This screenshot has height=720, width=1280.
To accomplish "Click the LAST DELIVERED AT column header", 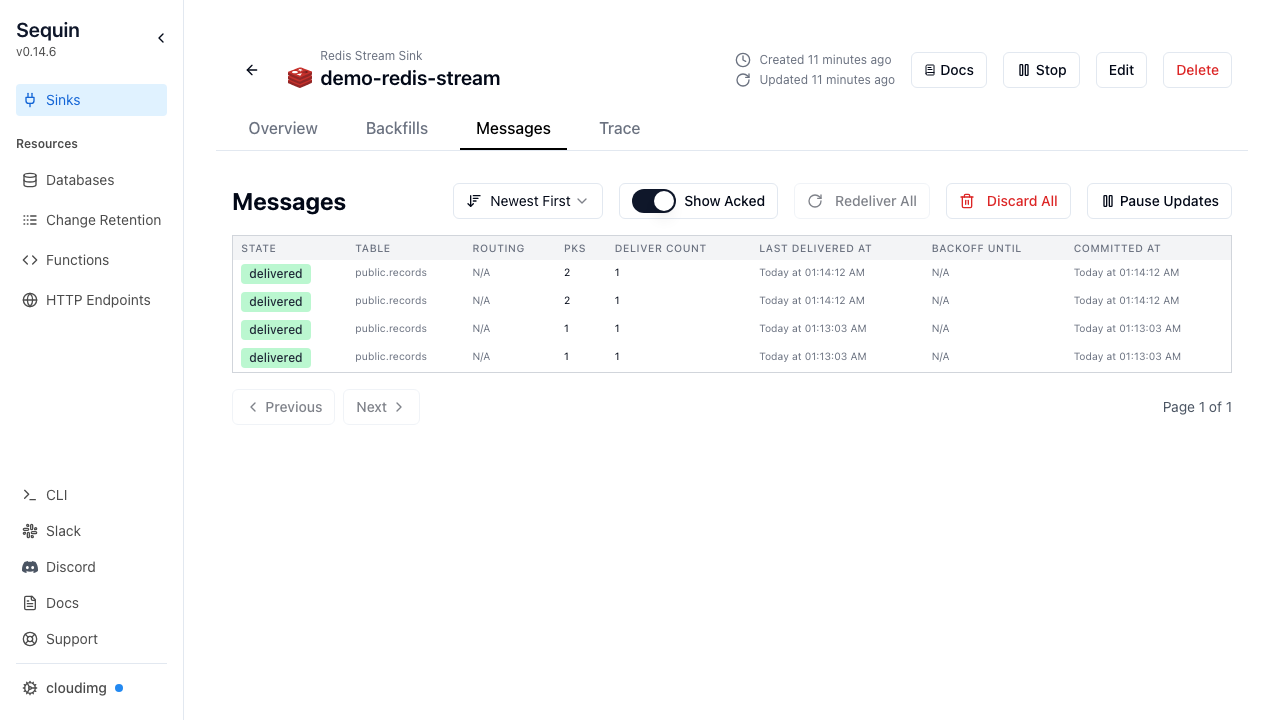I will click(x=815, y=248).
